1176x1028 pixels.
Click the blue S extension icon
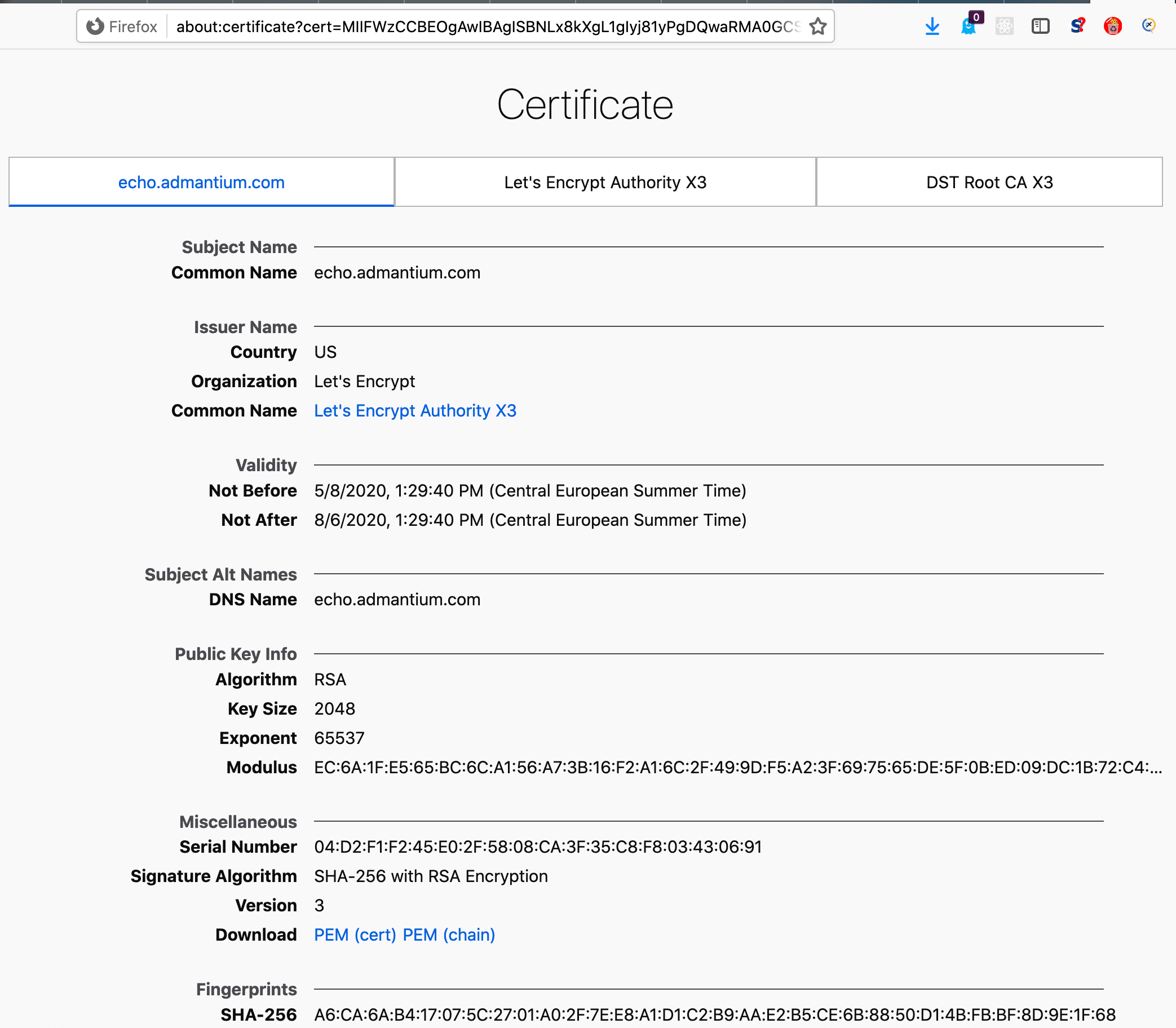[1077, 26]
